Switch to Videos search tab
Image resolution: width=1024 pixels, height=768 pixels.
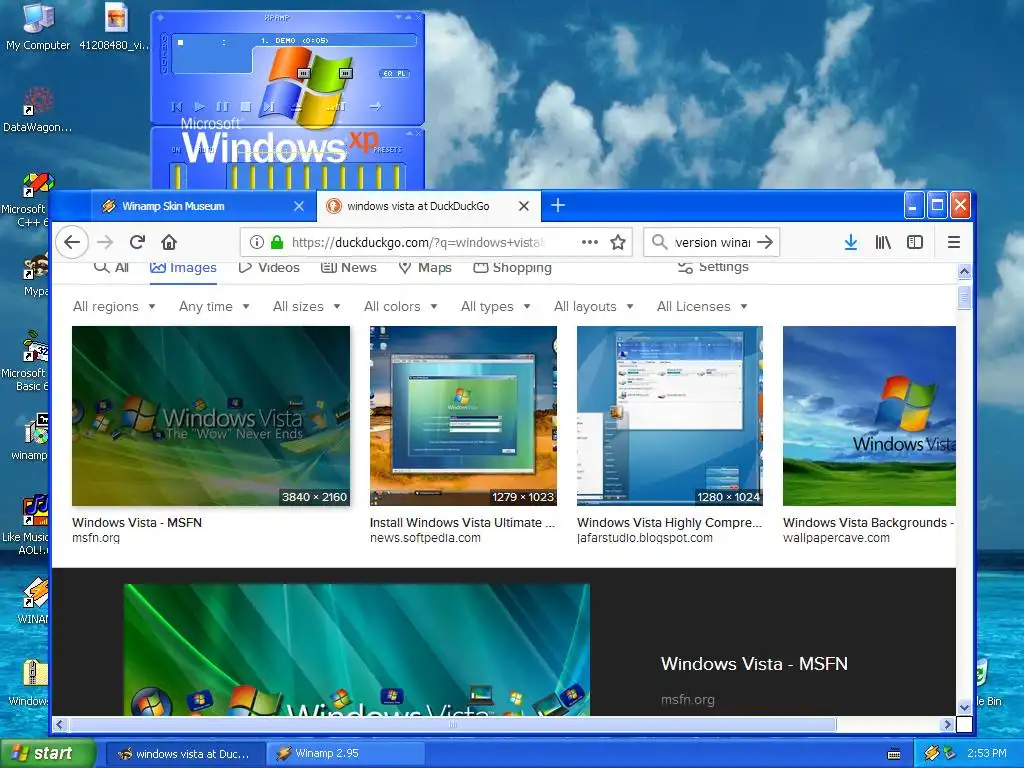click(269, 267)
